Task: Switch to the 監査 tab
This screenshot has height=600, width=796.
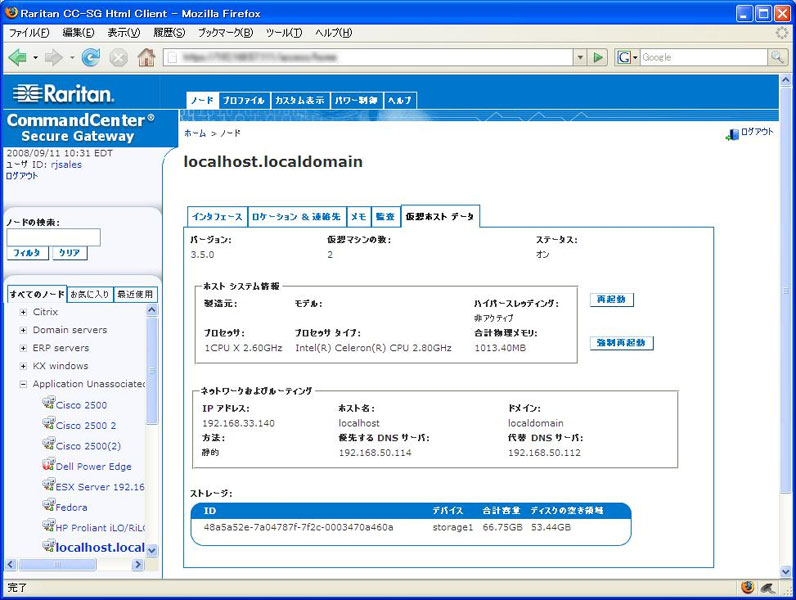Action: [385, 217]
